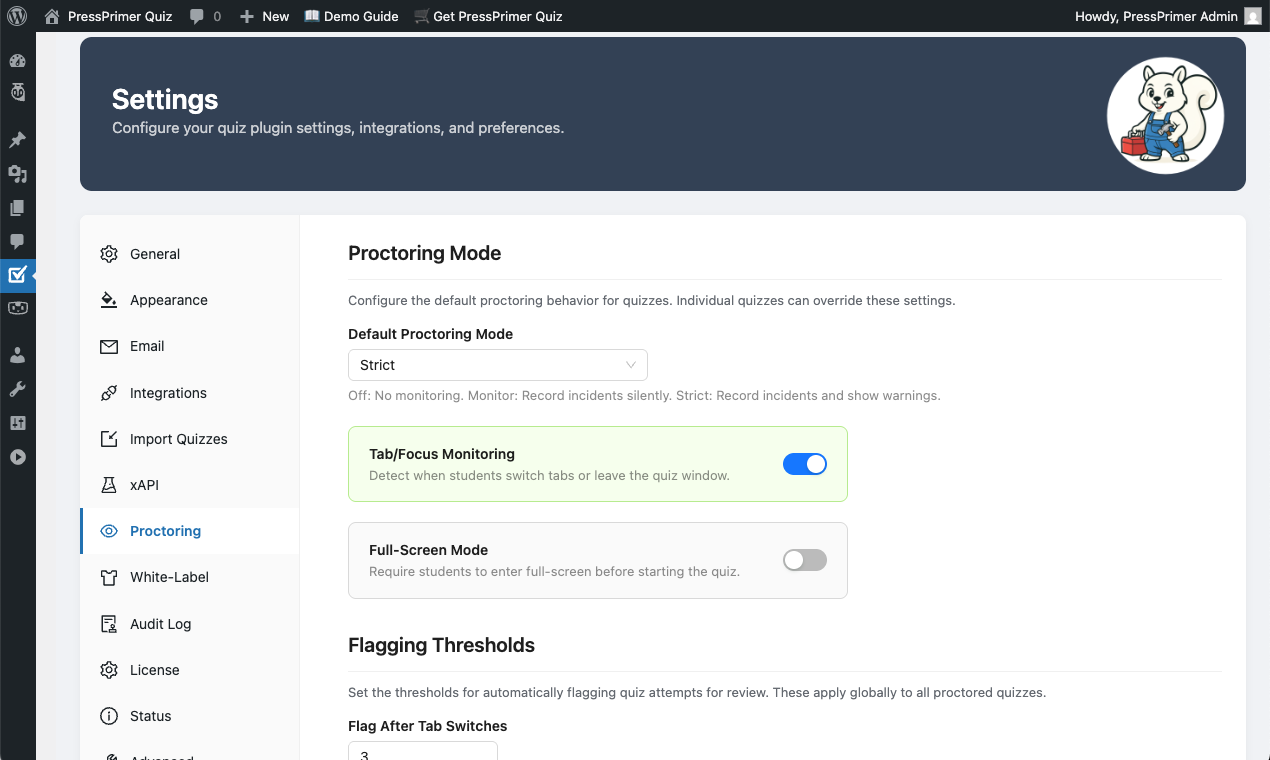Open Dashboard from the admin sidebar

(17, 60)
